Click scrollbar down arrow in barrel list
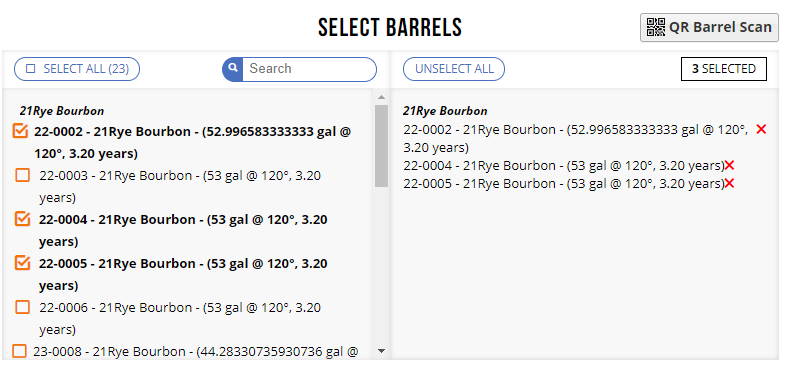 pyautogui.click(x=381, y=351)
